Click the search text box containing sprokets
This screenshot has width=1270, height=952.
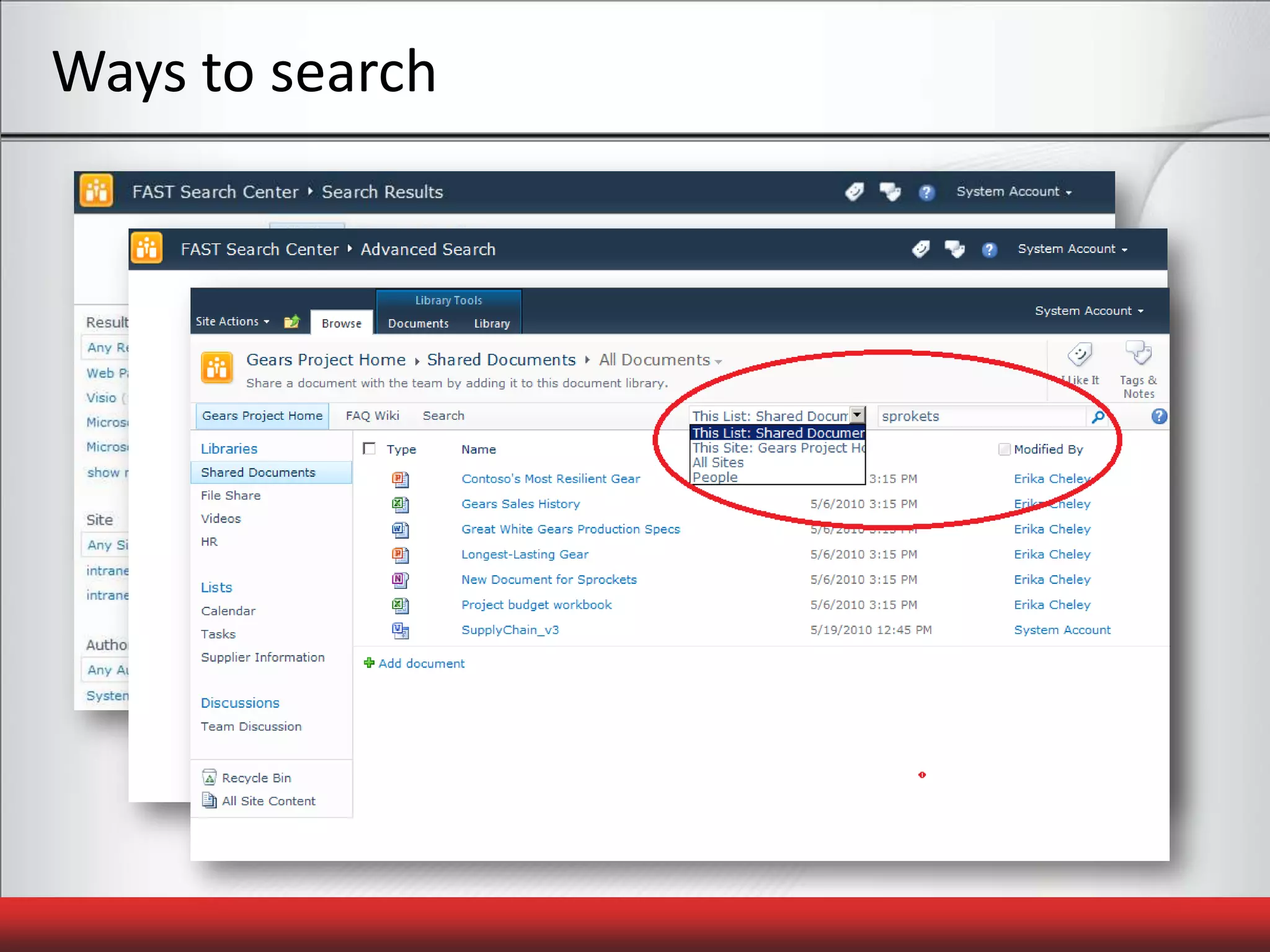click(x=982, y=416)
